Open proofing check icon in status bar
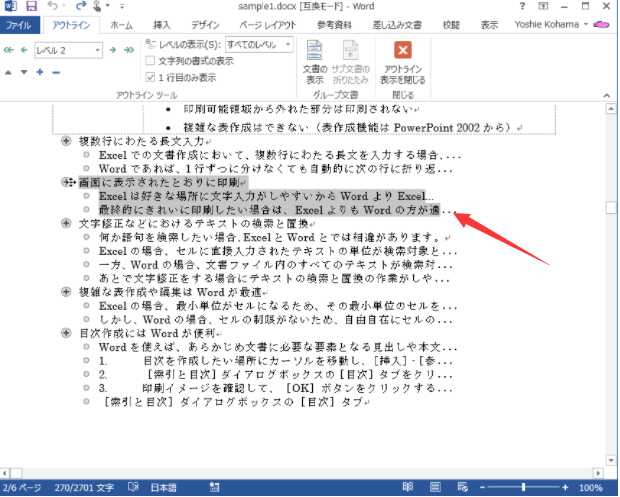This screenshot has width=620, height=497. [x=133, y=487]
